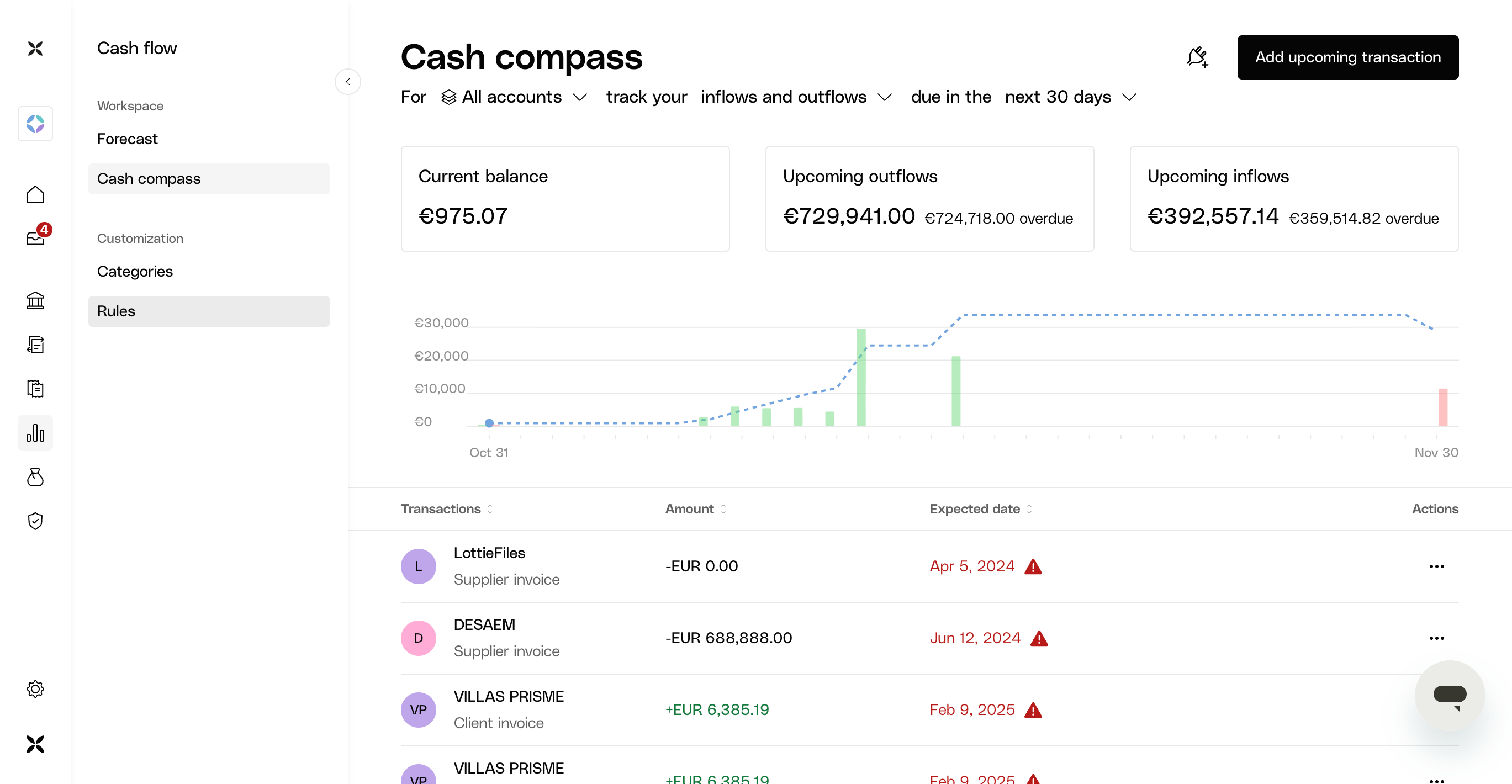Open the next 30 days dropdown
Viewport: 1512px width, 784px height.
click(1070, 97)
